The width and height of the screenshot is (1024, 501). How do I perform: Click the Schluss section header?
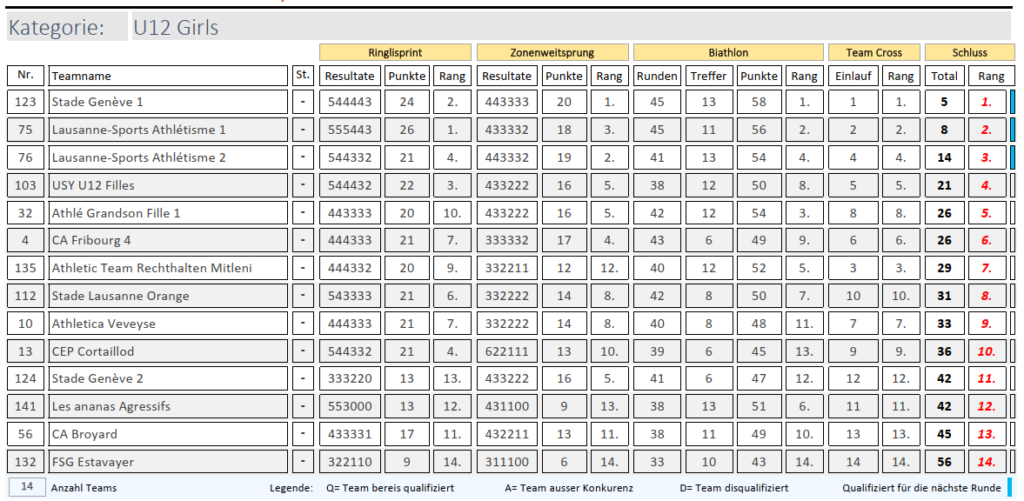click(969, 52)
